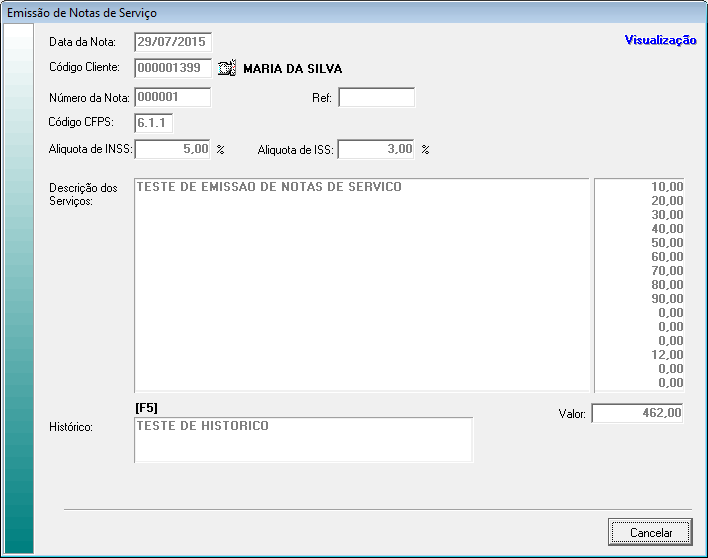
Task: Click the Histórico text box
Action: tap(303, 440)
